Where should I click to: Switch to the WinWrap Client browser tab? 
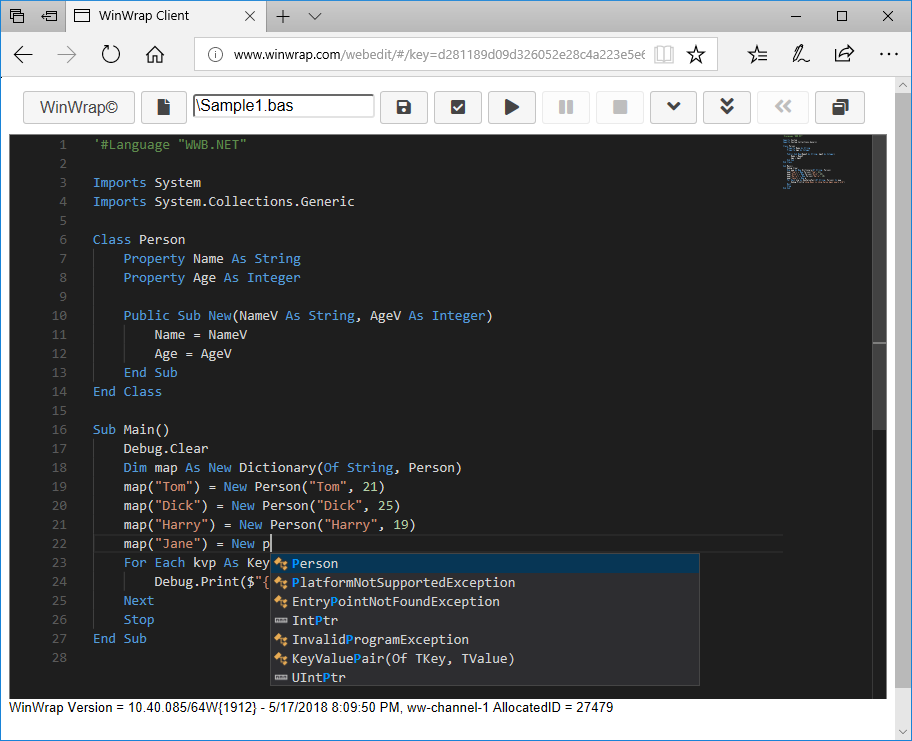pos(146,16)
